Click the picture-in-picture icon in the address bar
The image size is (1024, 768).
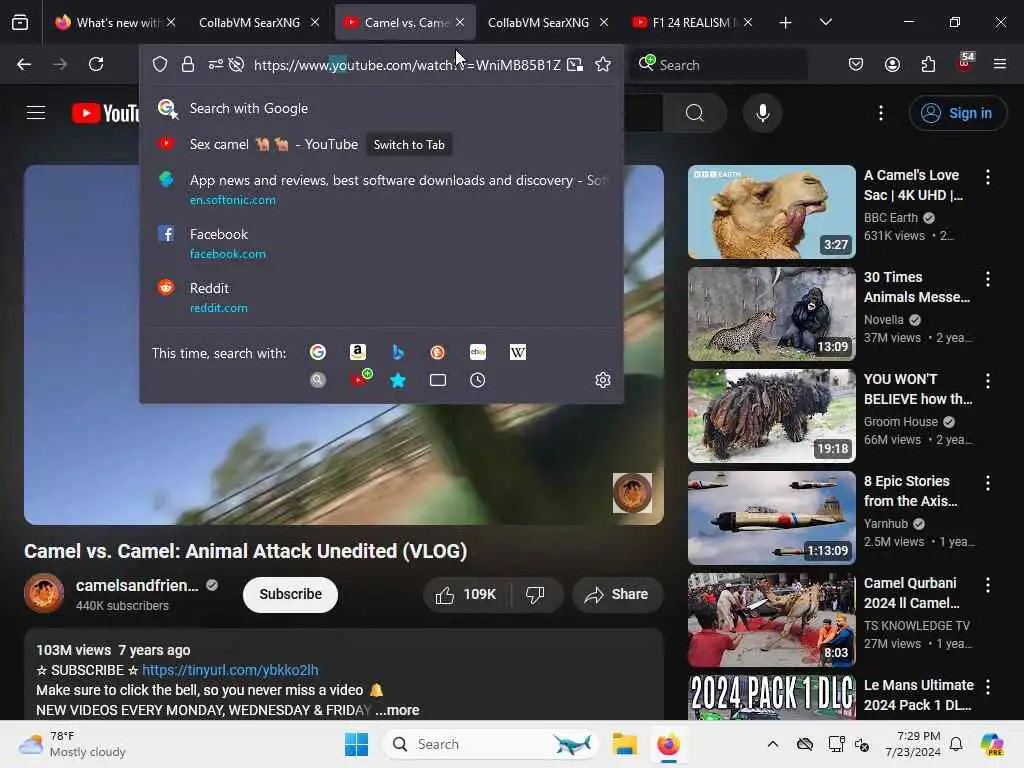click(575, 64)
